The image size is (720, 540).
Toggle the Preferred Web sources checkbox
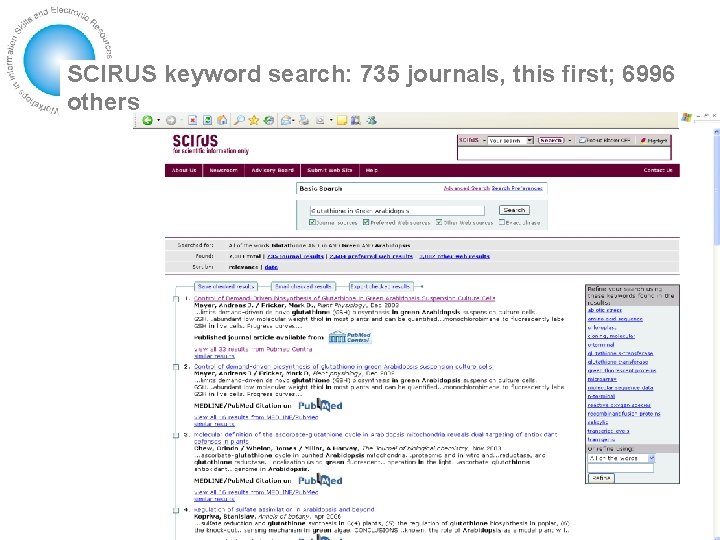(x=366, y=222)
